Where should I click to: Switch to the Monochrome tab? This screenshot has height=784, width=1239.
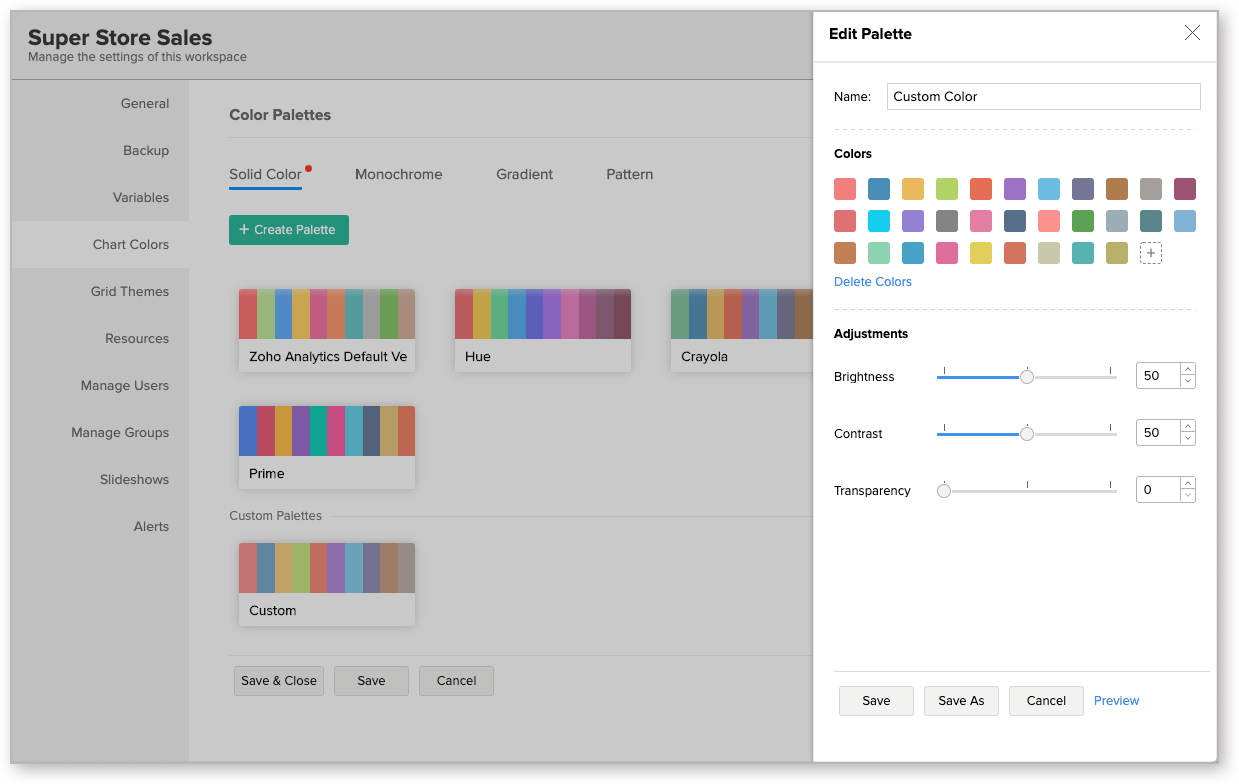398,174
